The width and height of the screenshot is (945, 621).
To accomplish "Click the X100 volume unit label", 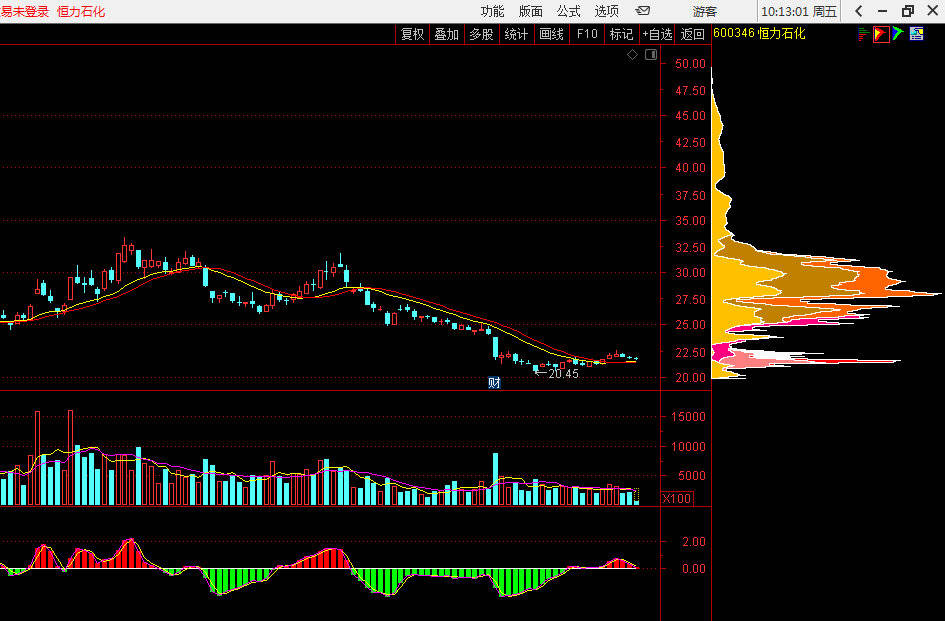I will (677, 499).
